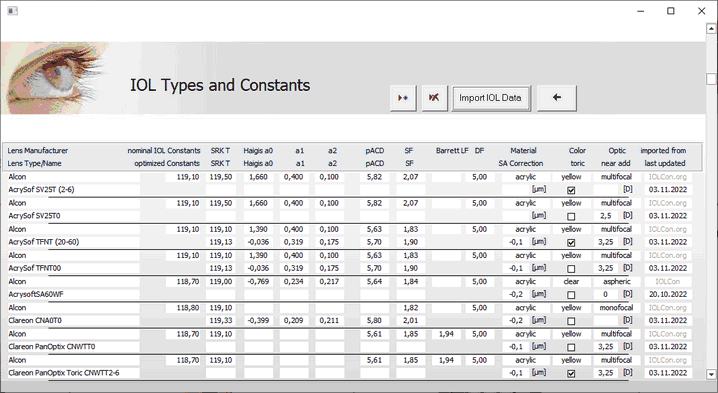Toggle toric checkbox for AcrysoftSA60WF

point(571,295)
